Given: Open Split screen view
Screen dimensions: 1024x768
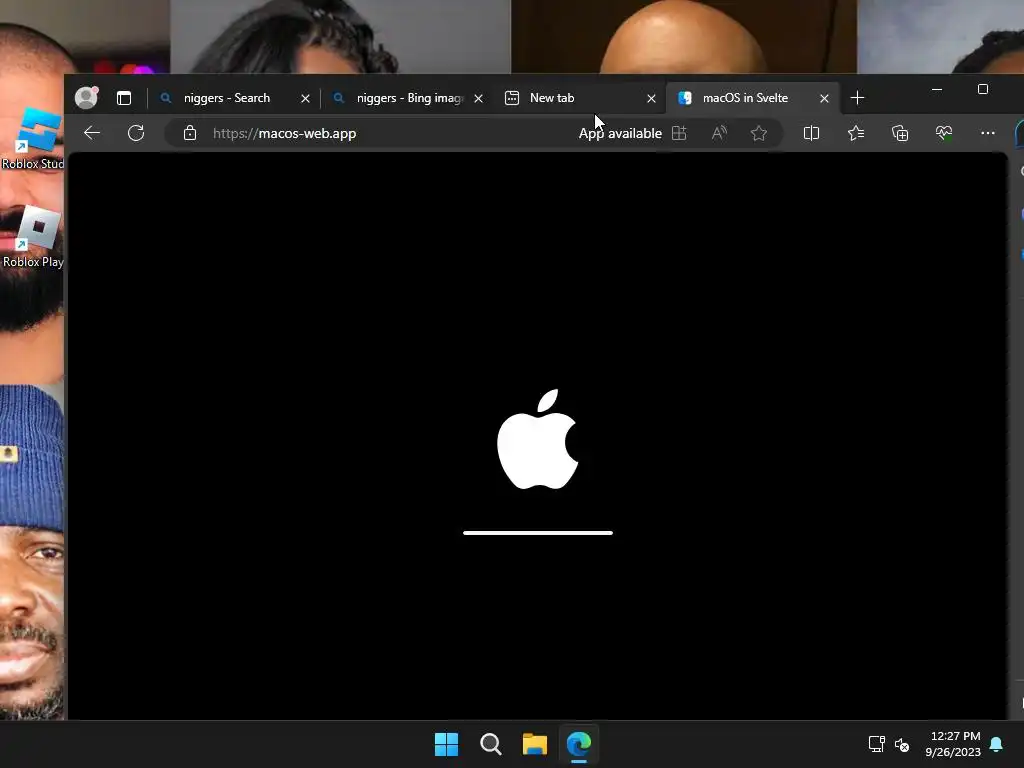Looking at the screenshot, I should tap(811, 133).
